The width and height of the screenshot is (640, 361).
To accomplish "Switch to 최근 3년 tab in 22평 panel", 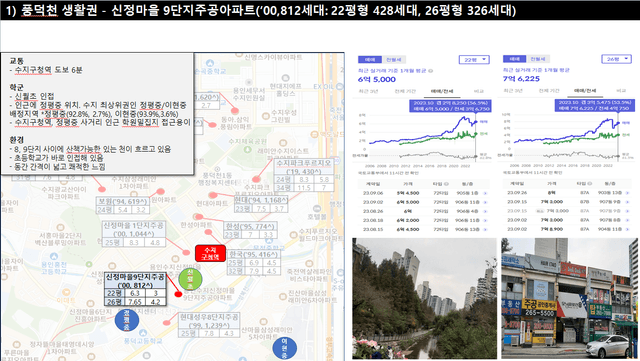I will coord(369,91).
